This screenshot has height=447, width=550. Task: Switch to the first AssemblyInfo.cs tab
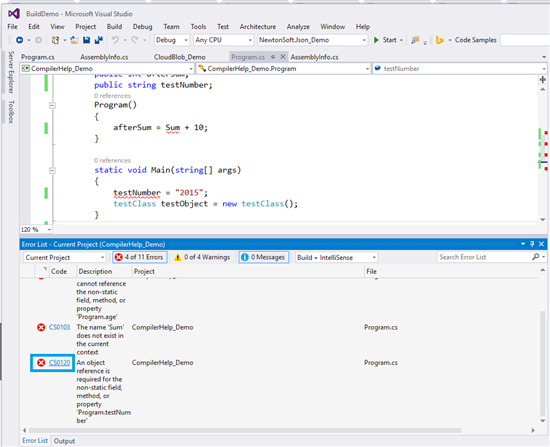(104, 57)
